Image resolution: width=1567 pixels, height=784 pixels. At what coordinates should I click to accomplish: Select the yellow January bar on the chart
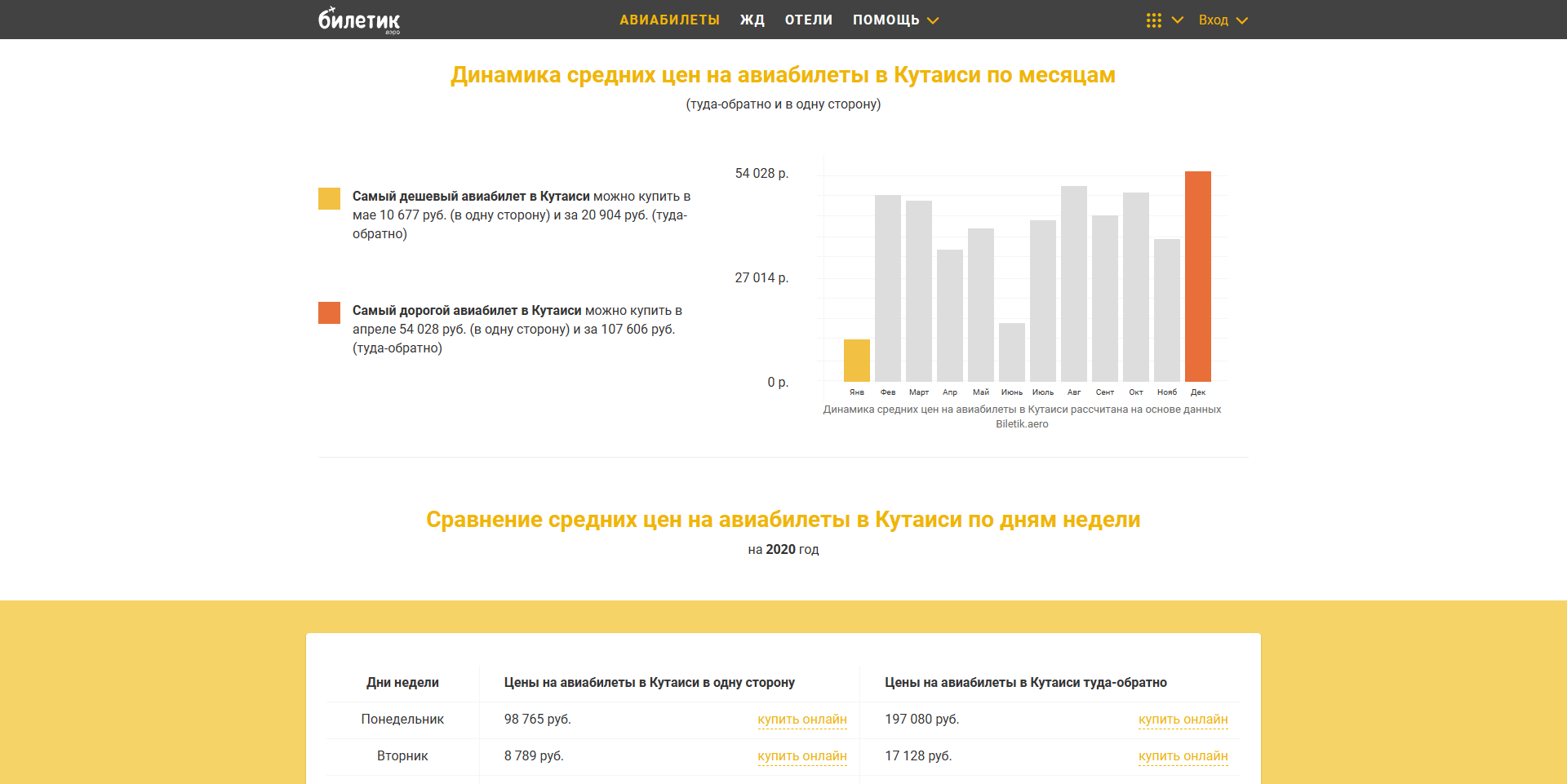point(856,359)
